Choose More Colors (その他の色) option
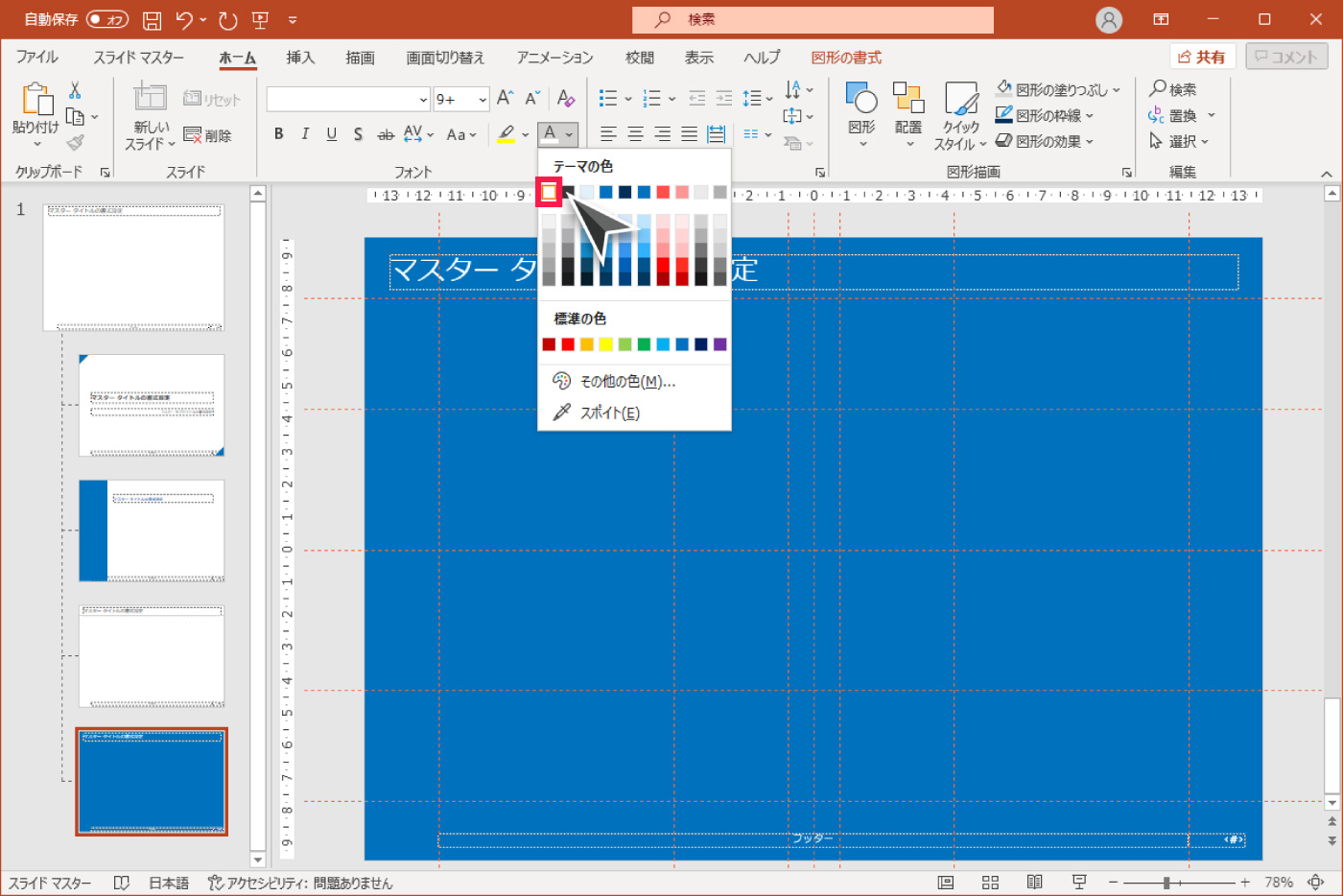The width and height of the screenshot is (1343, 896). coord(634,382)
